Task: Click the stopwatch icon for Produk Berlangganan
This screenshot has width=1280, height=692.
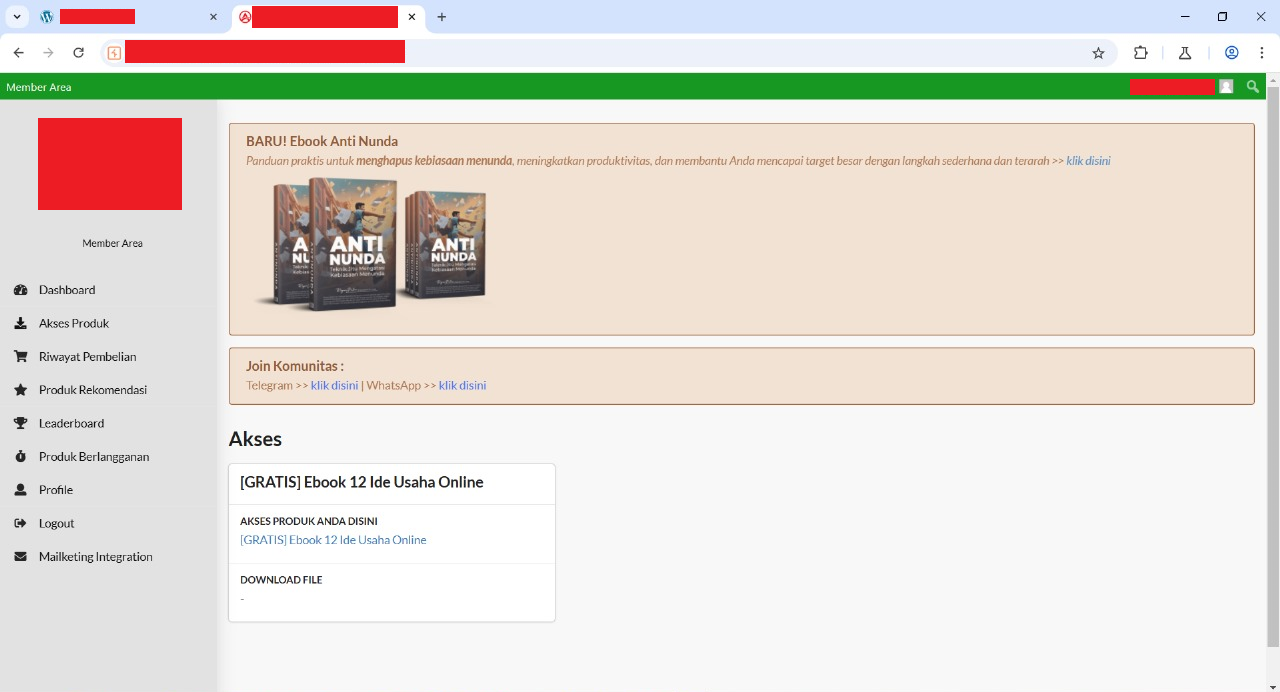Action: (20, 456)
